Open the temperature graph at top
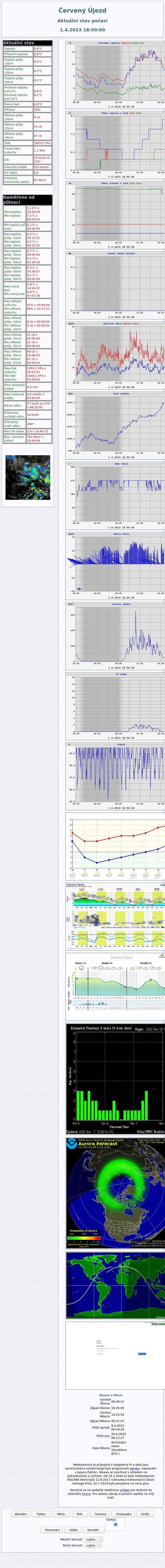The height and width of the screenshot is (1568, 165). coord(115,75)
